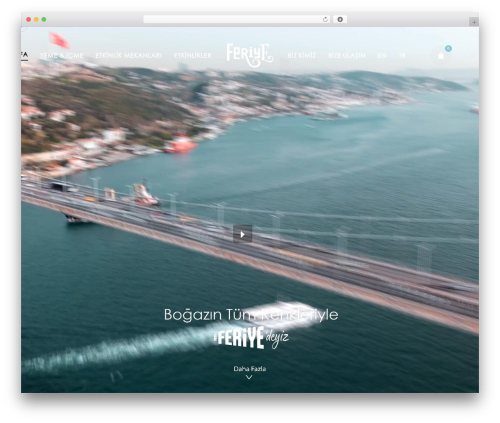The height and width of the screenshot is (423, 500).
Task: Click the Daha Fazla link
Action: click(250, 369)
